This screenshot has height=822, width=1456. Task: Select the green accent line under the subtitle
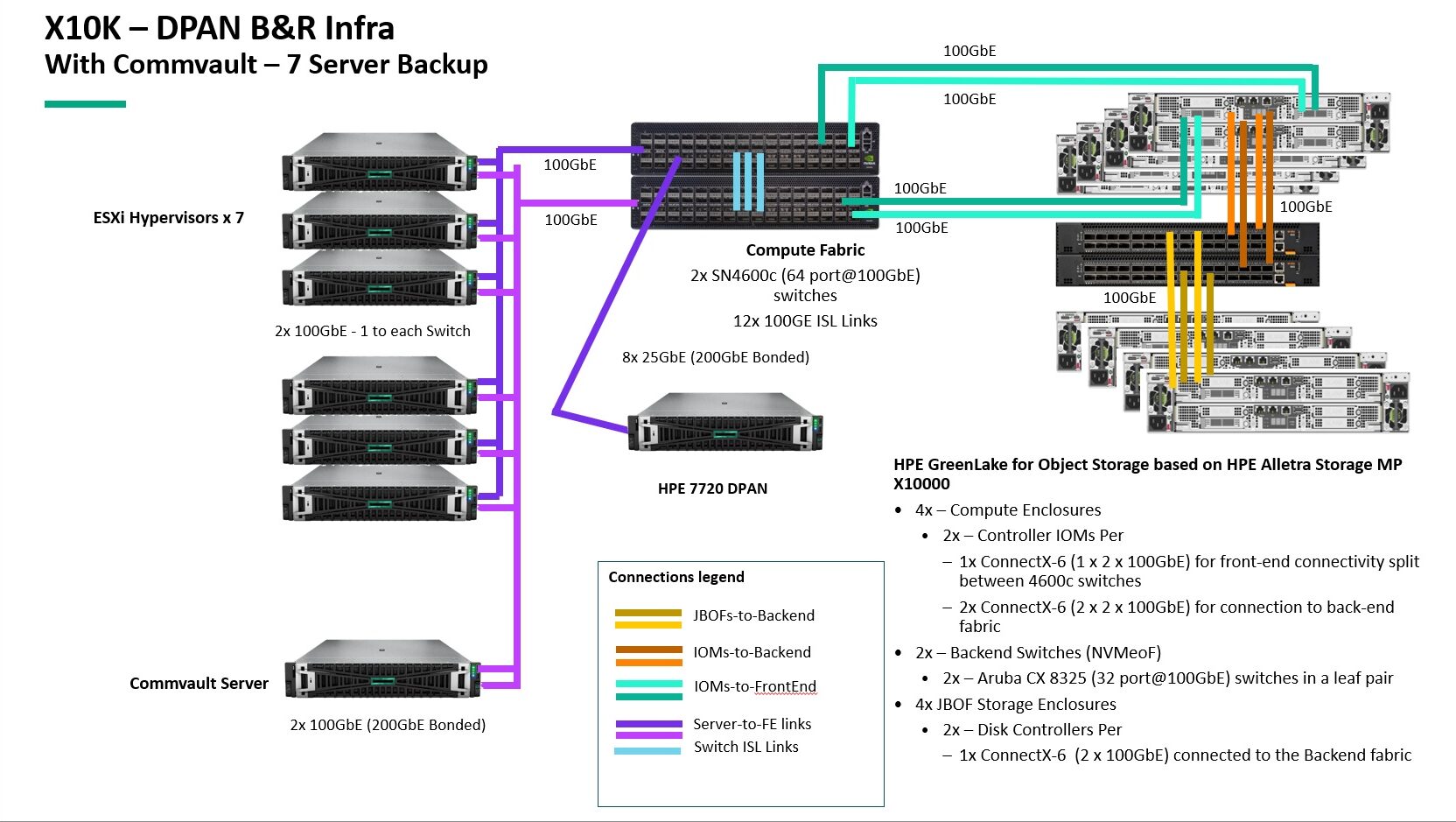coord(85,104)
